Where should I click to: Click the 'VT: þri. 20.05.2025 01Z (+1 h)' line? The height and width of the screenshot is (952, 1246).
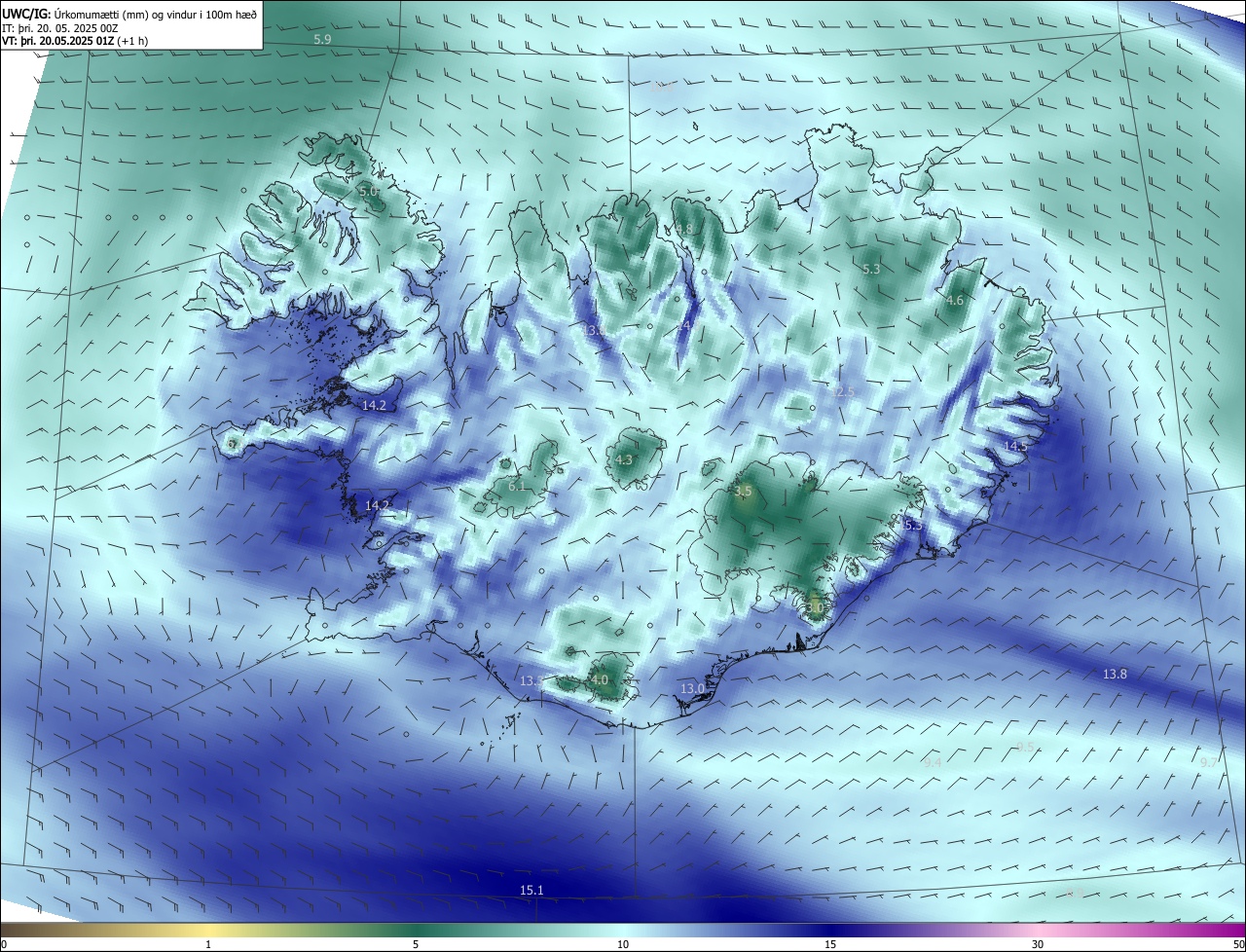tap(75, 41)
